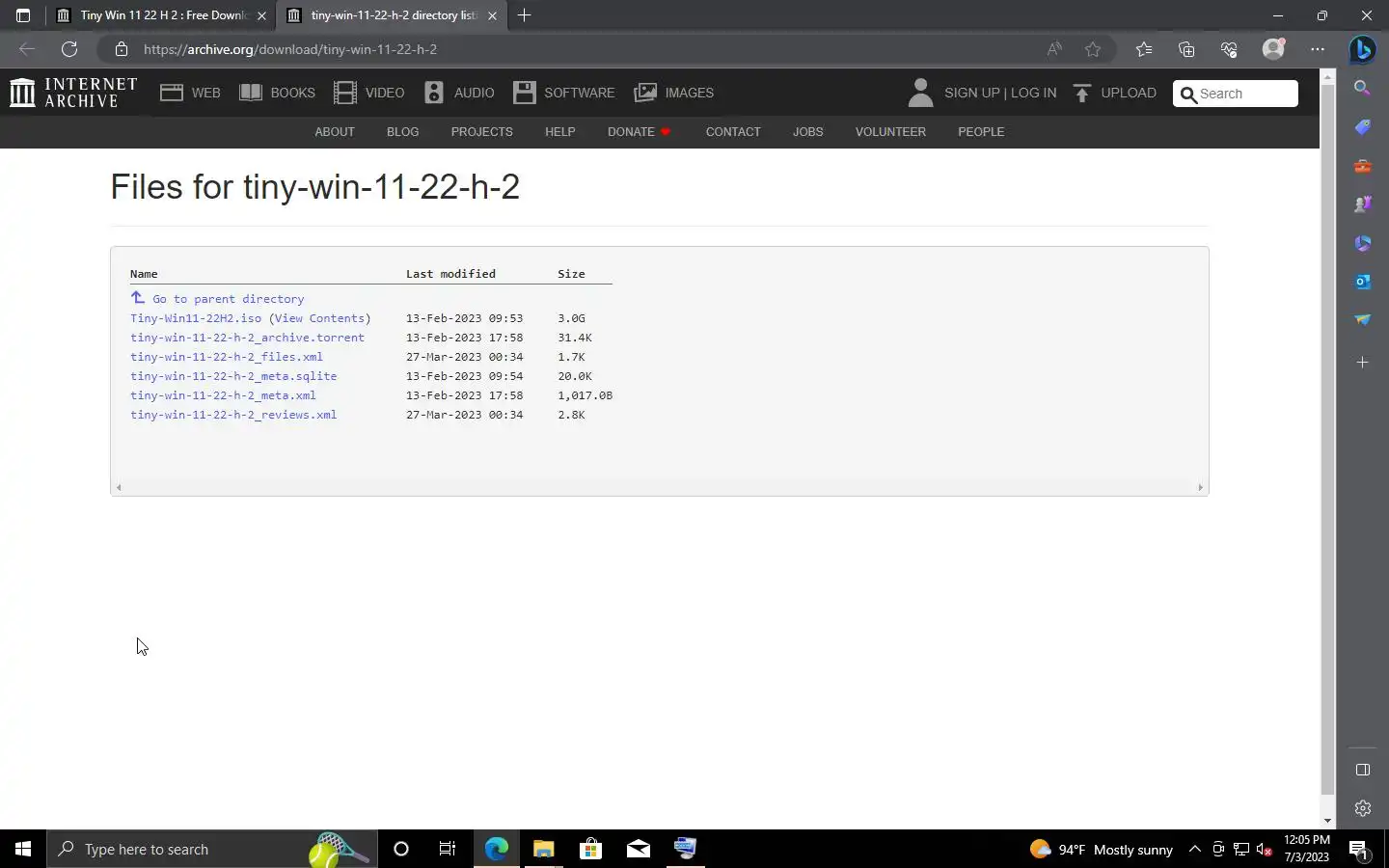Open Collections
1389x868 pixels.
click(1186, 49)
